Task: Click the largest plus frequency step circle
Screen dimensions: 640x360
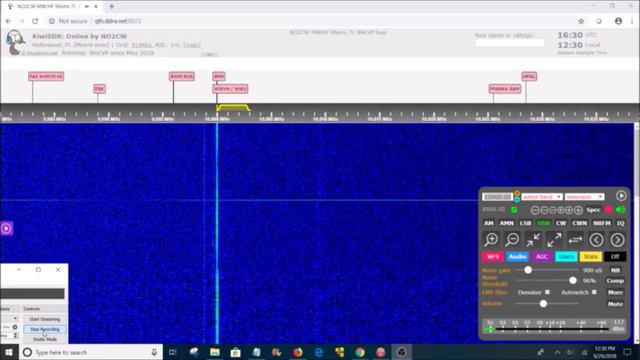Action: click(x=578, y=210)
